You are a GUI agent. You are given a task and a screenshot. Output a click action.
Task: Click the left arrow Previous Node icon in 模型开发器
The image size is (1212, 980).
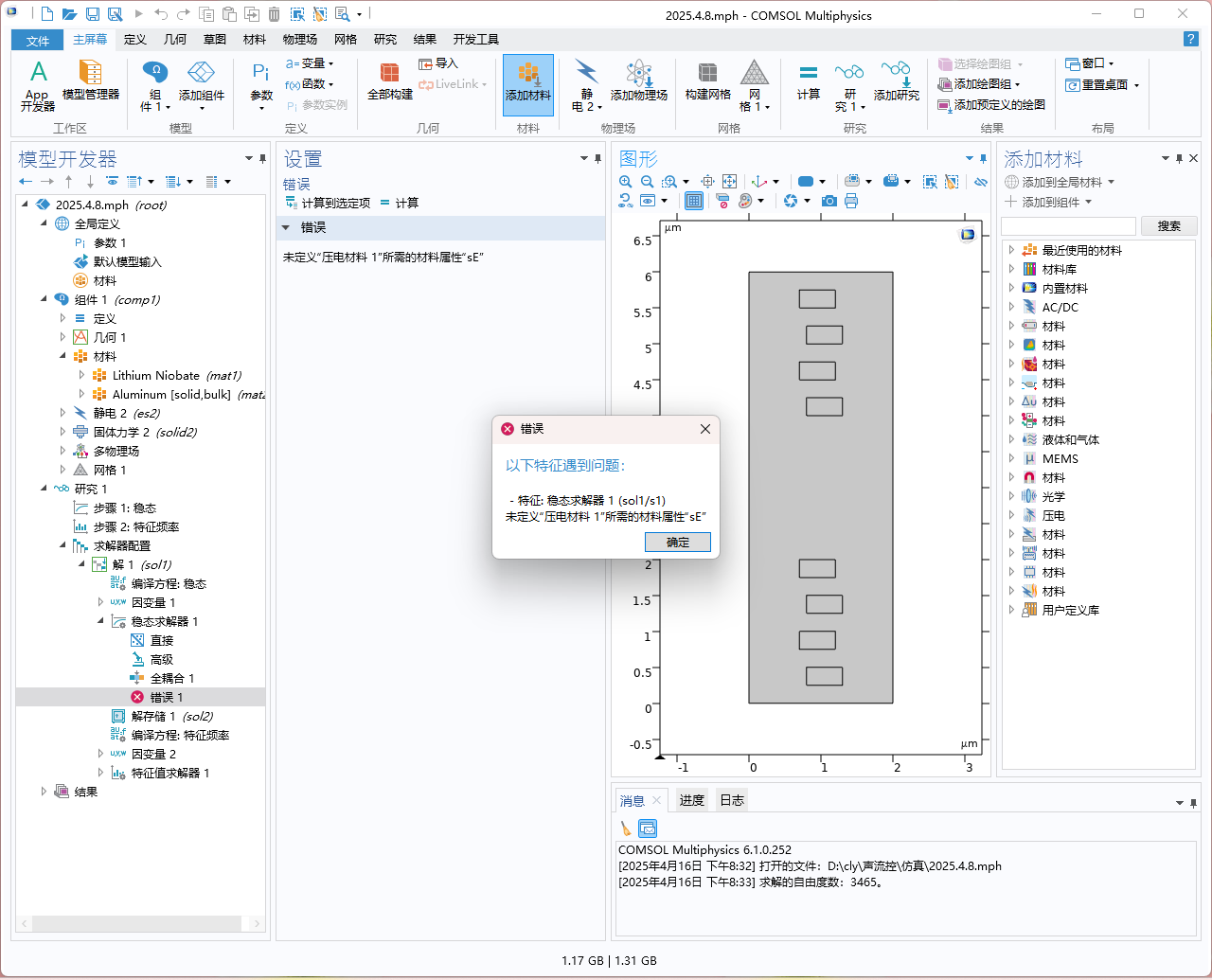point(26,181)
